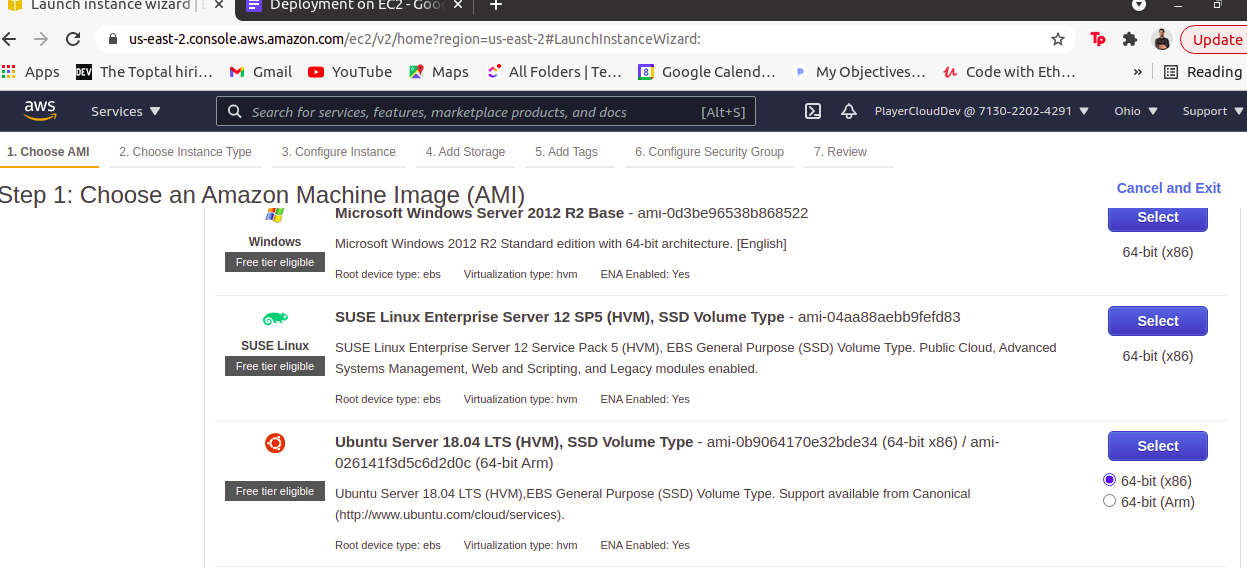This screenshot has height=568, width=1247.
Task: Open the Reading list button
Action: click(1203, 72)
